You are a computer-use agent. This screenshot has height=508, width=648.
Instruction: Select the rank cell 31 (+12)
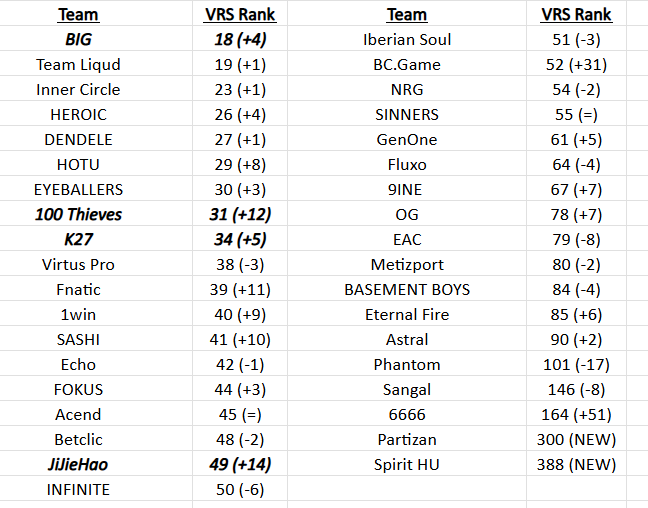(240, 214)
